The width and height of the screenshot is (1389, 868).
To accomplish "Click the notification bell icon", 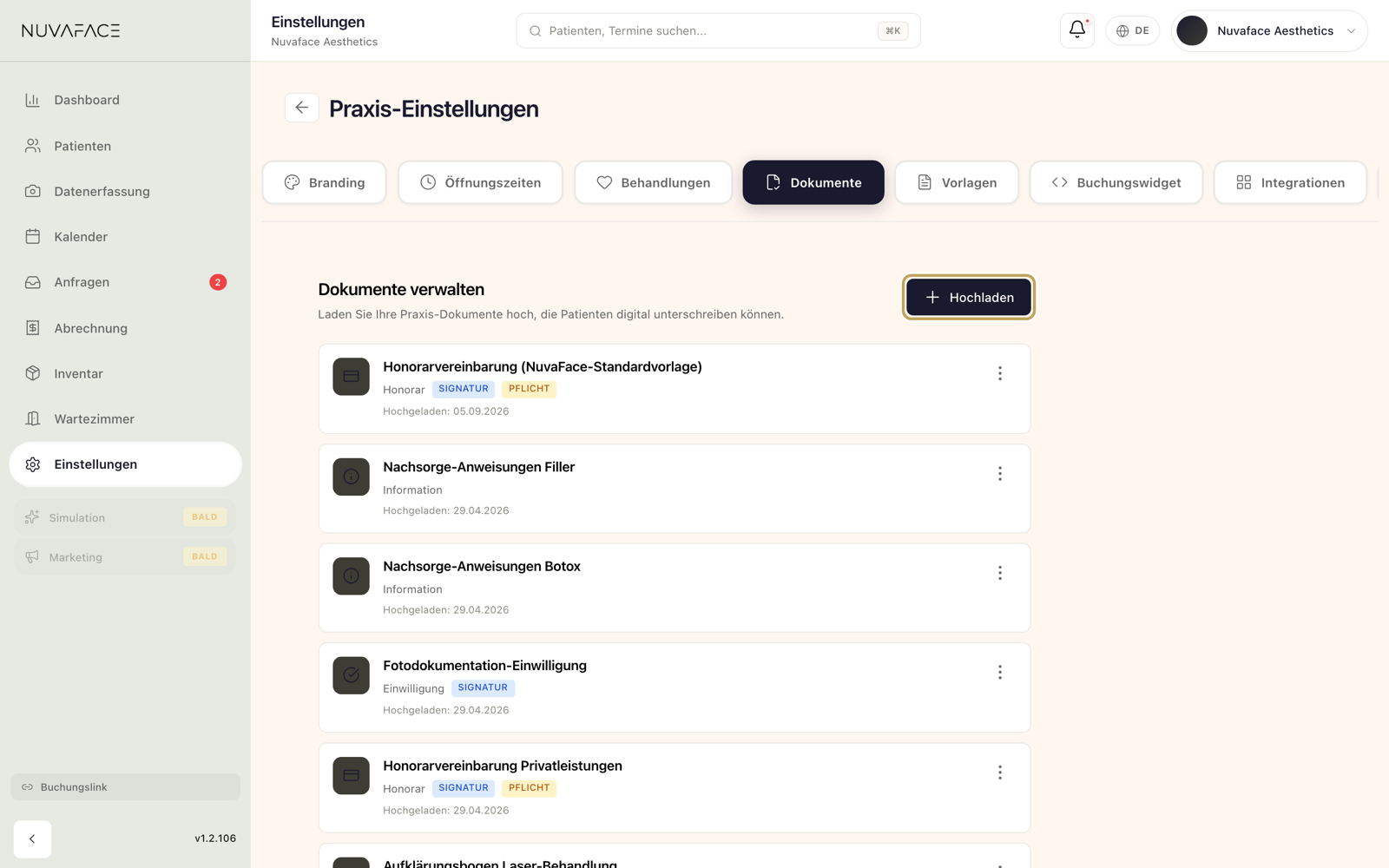I will (x=1077, y=30).
